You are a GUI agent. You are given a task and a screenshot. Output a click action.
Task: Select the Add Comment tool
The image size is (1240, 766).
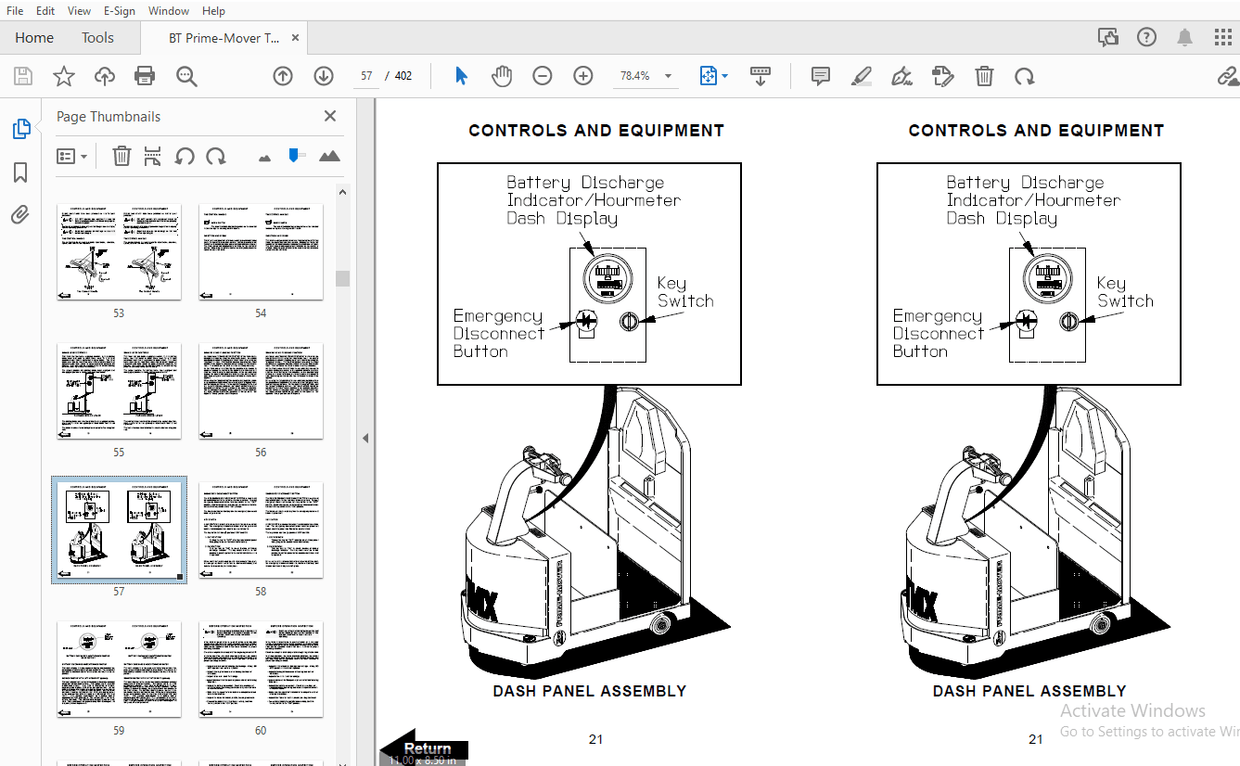tap(820, 76)
